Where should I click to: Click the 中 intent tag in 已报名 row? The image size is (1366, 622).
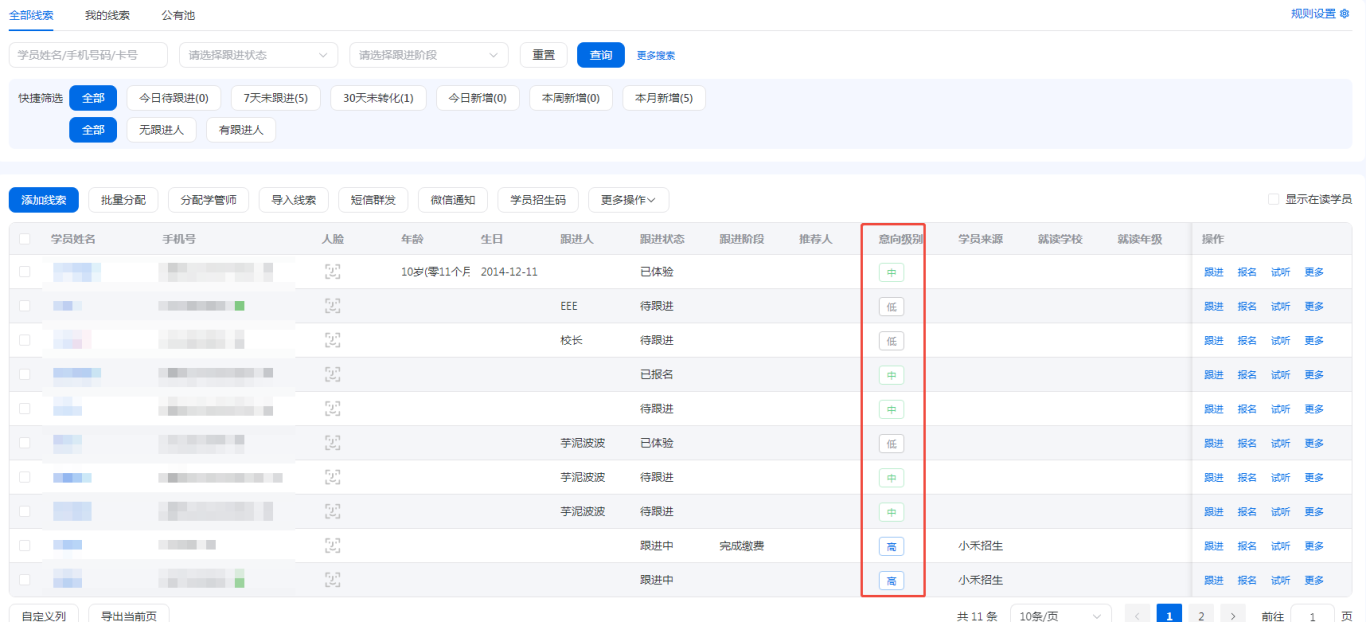(x=891, y=375)
